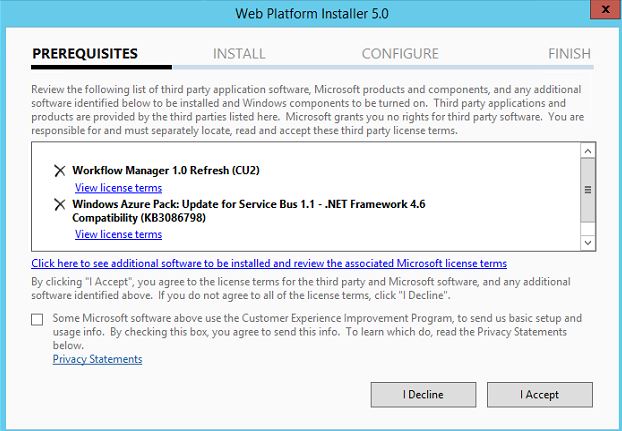Click the I Accept button
622x431 pixels.
point(539,395)
